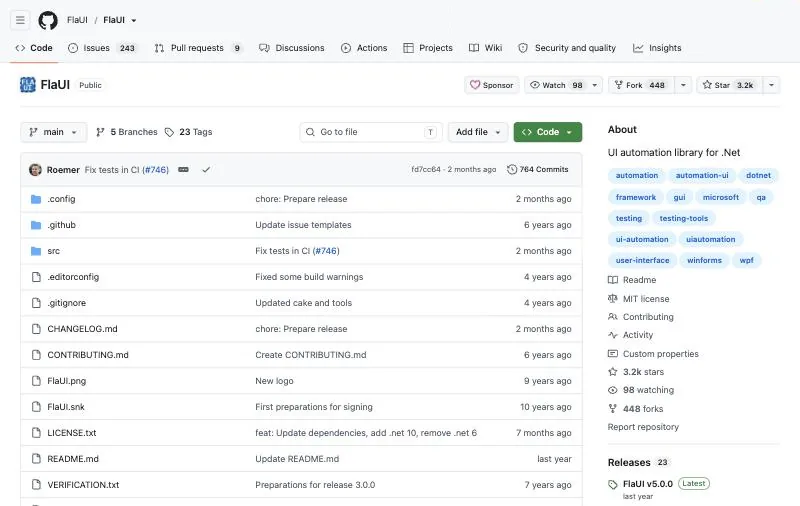Click the fd7cc64 commit hash
This screenshot has width=800, height=506.
(426, 169)
